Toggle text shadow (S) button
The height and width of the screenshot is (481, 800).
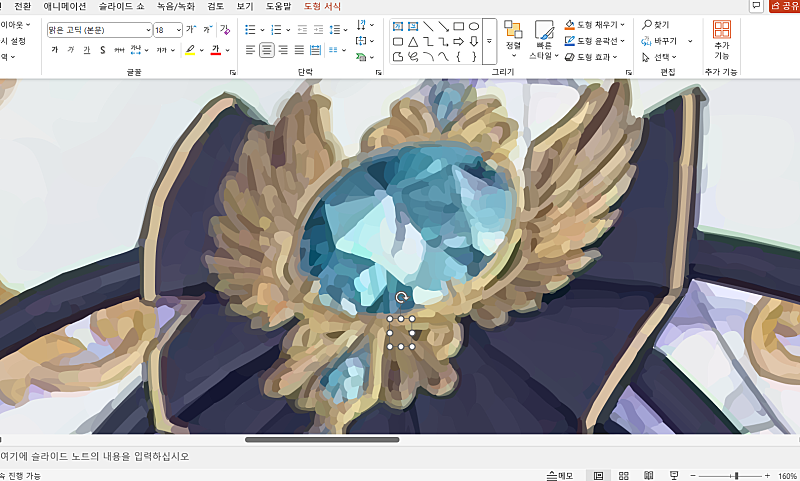[x=103, y=50]
